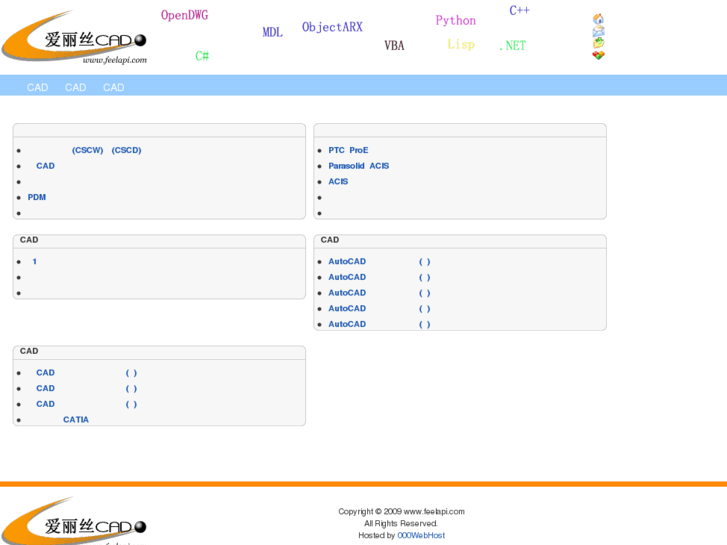Select the ObjectARX tag
The width and height of the screenshot is (727, 545).
click(332, 27)
